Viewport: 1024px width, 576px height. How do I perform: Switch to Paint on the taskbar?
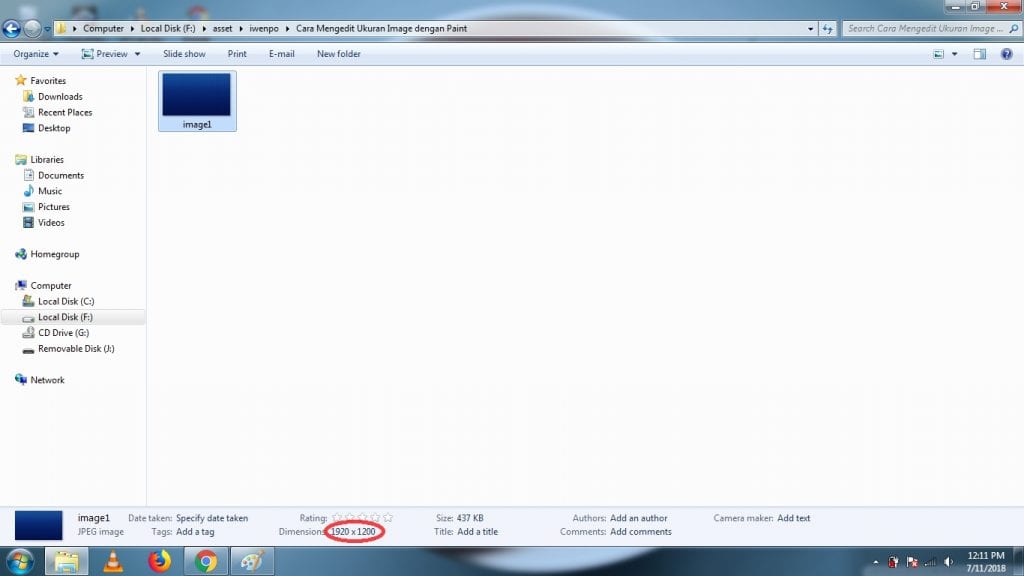252,562
